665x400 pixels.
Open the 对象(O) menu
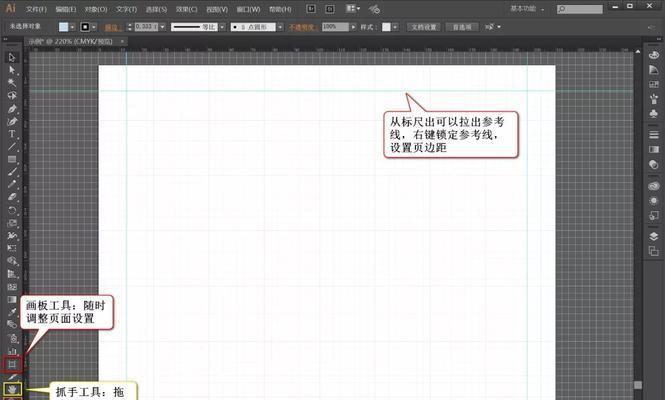click(96, 9)
